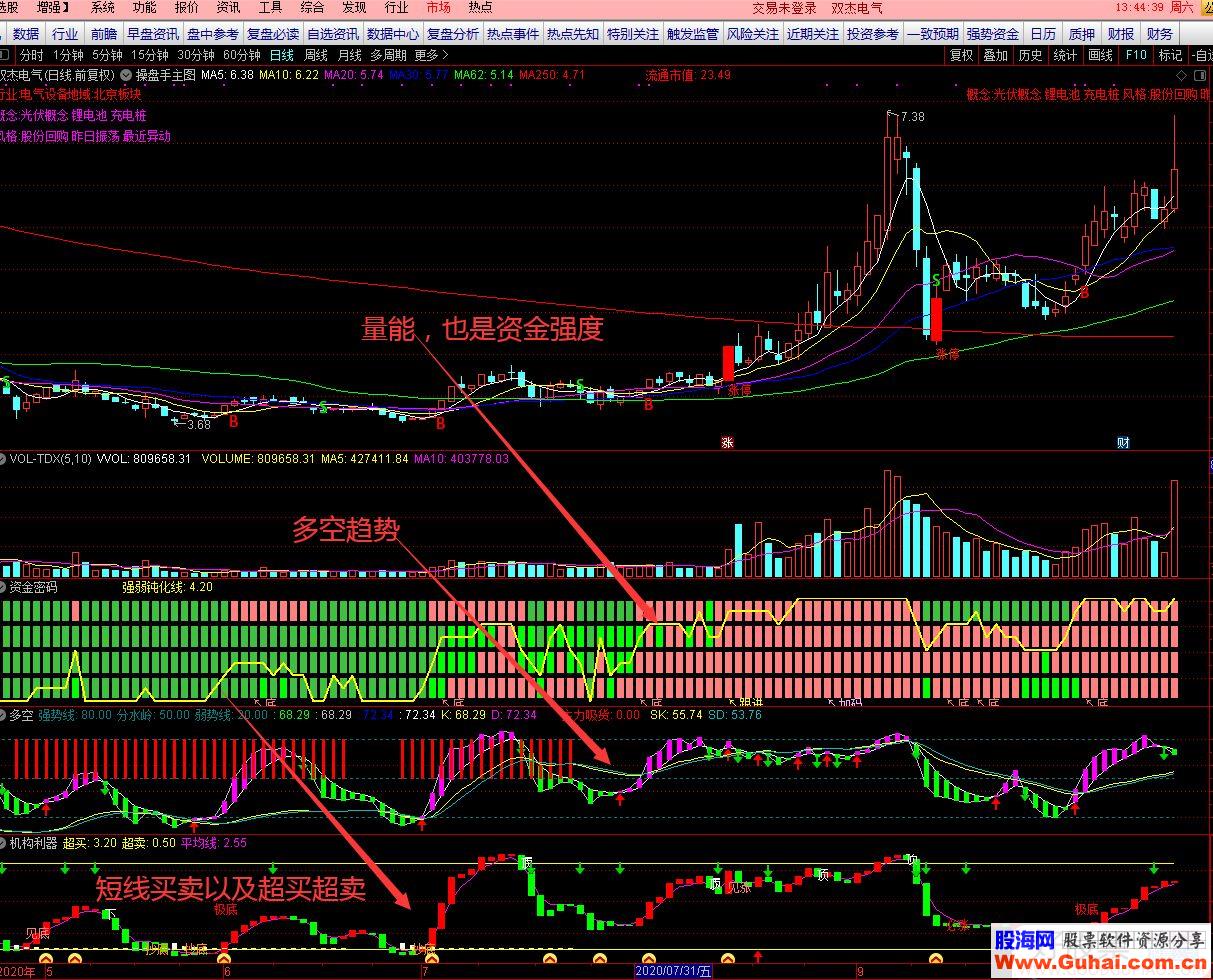
Task: Click the 热点事件 toolbar button
Action: pos(513,34)
